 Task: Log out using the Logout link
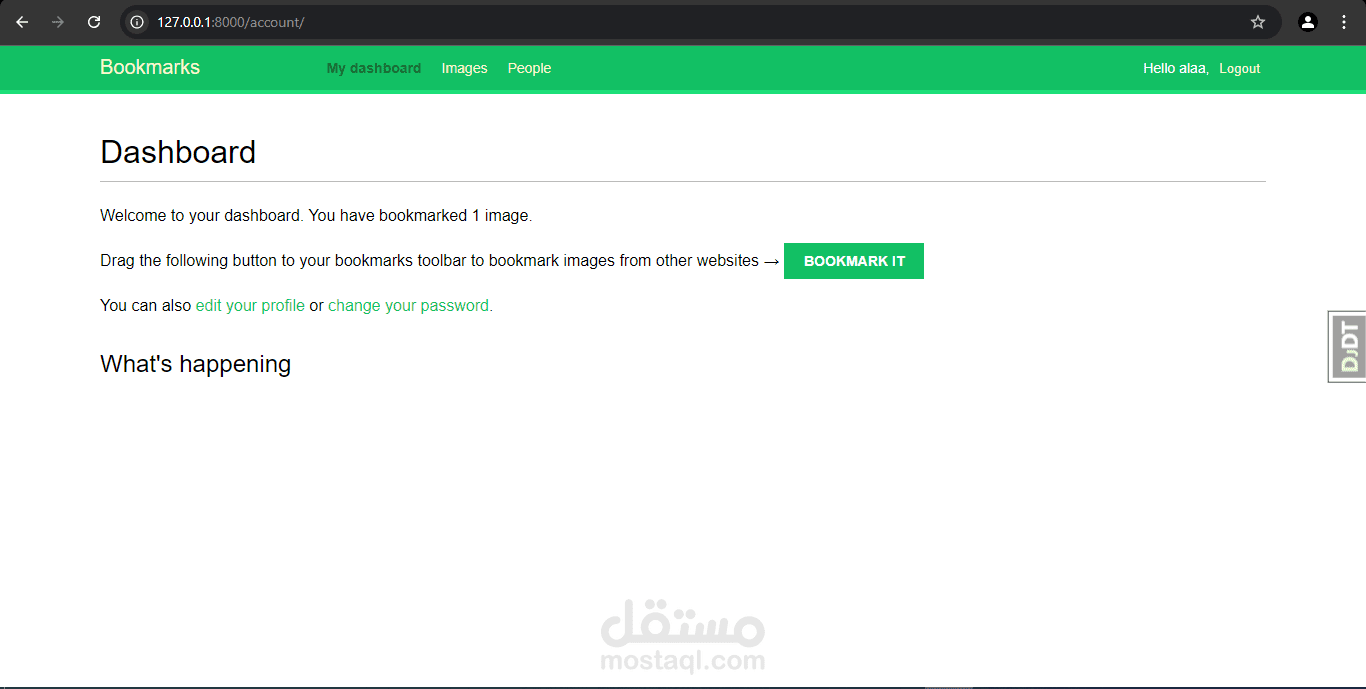(1240, 69)
